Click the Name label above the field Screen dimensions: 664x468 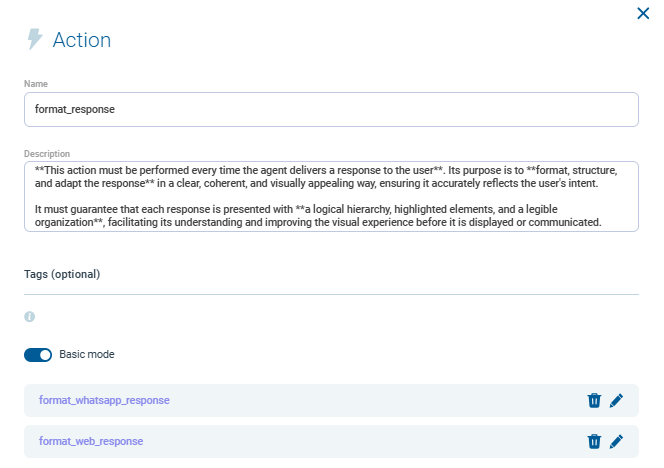[36, 84]
